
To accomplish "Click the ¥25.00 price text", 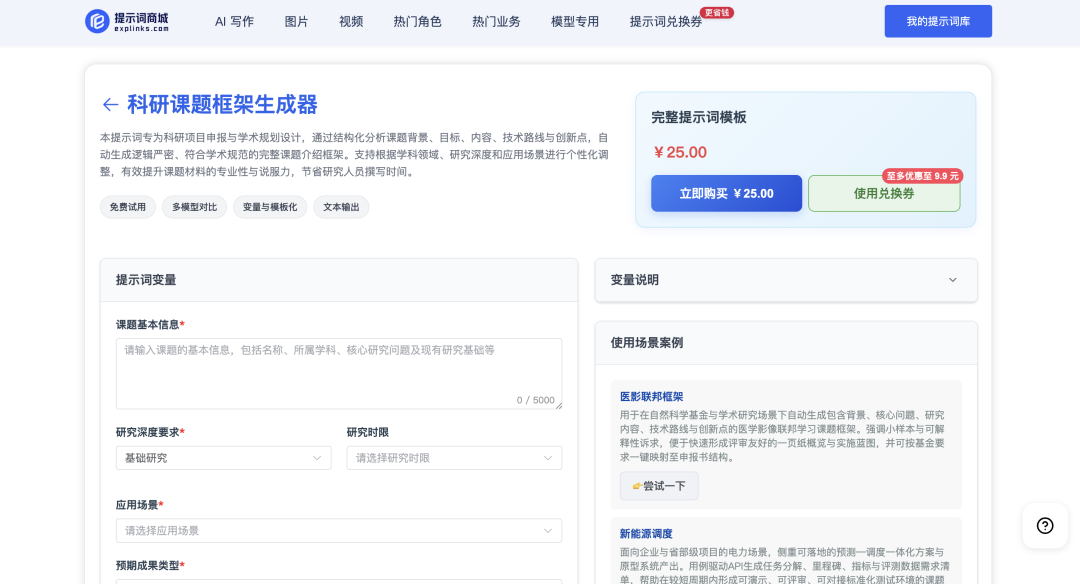I will coord(680,152).
